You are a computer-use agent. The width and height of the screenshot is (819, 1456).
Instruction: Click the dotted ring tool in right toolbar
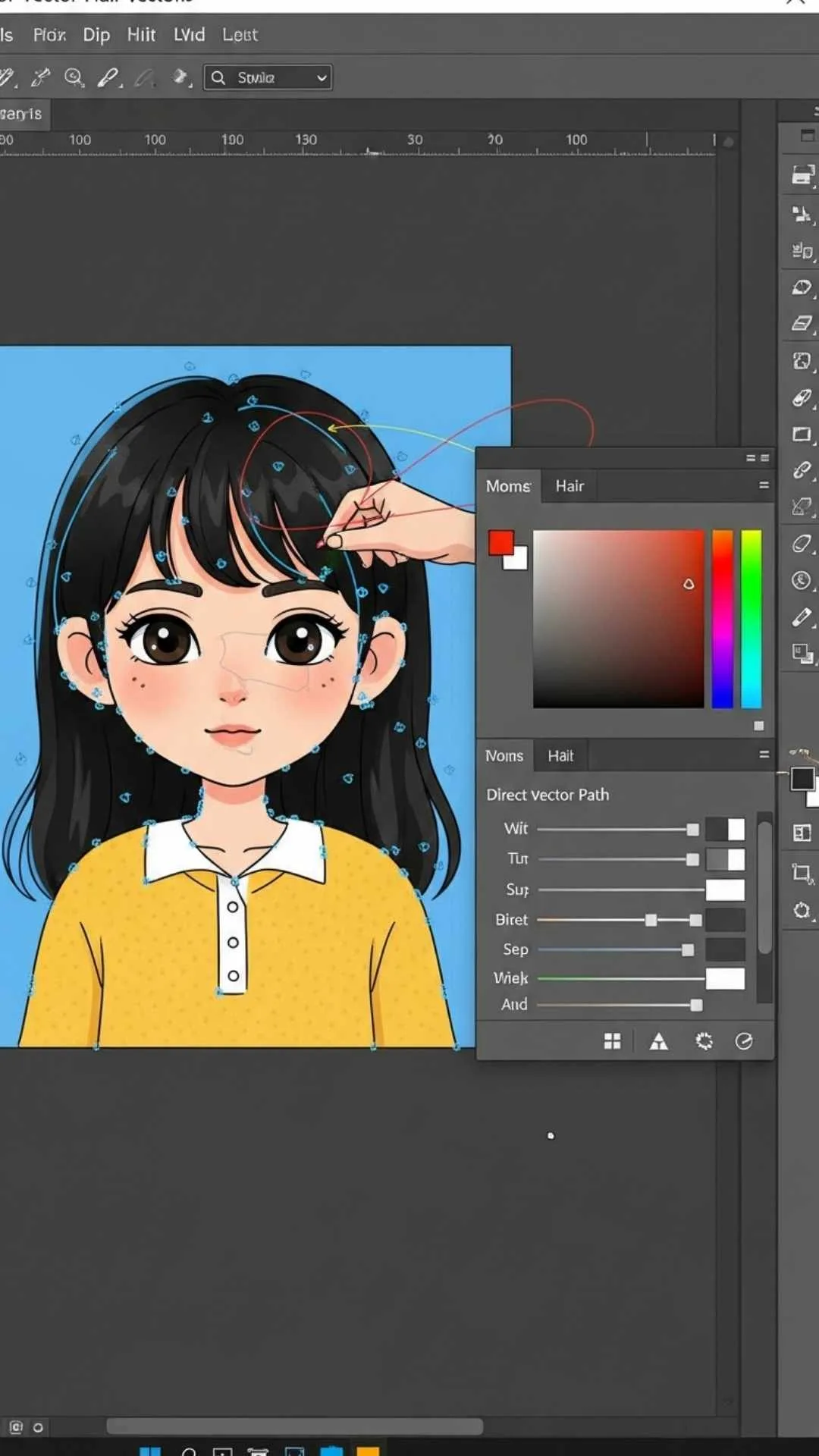802,910
